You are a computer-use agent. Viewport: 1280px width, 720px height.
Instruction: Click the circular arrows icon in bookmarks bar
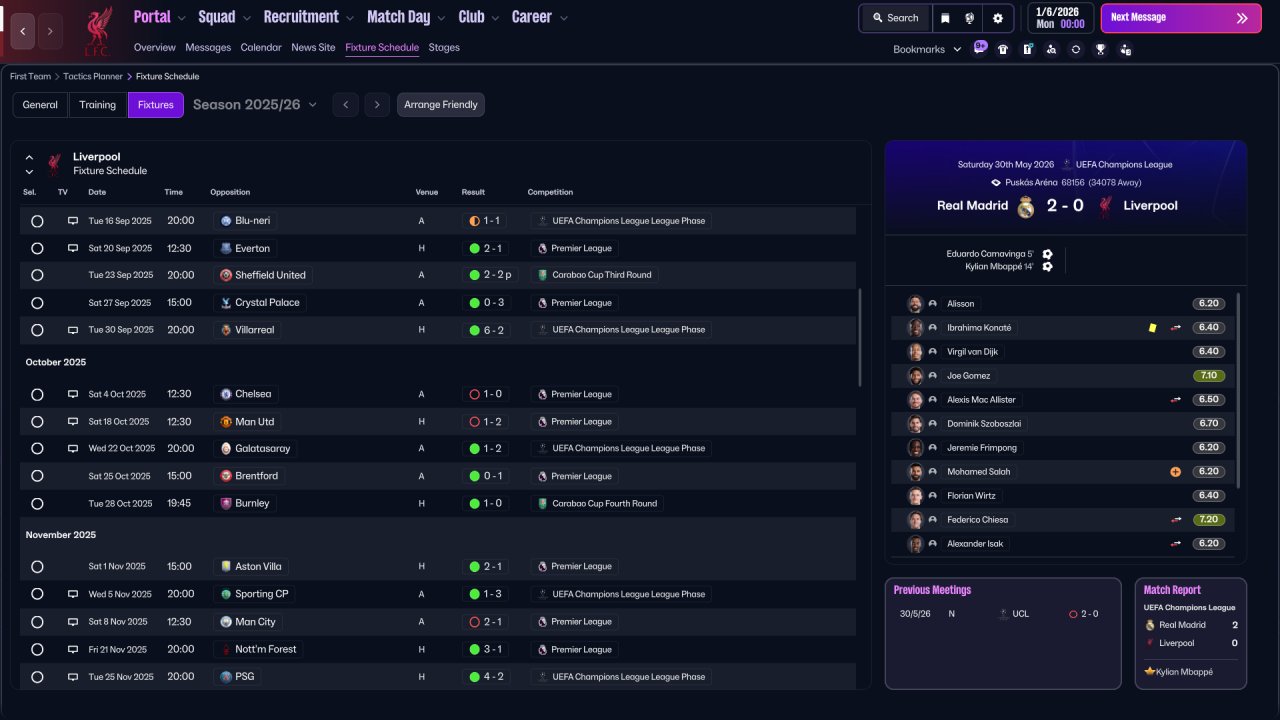[x=1076, y=49]
